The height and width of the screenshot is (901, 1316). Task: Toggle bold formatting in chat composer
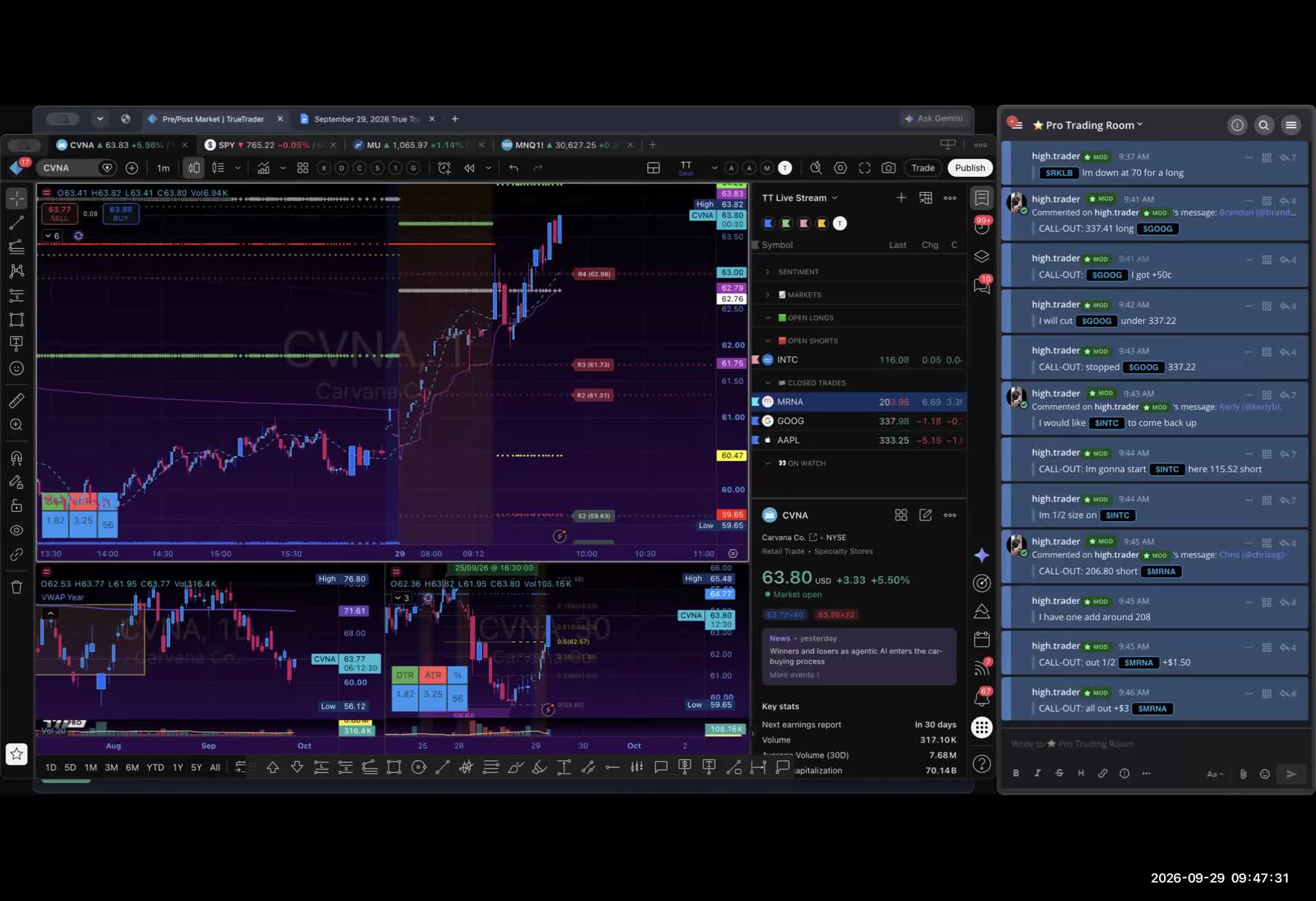click(1016, 773)
